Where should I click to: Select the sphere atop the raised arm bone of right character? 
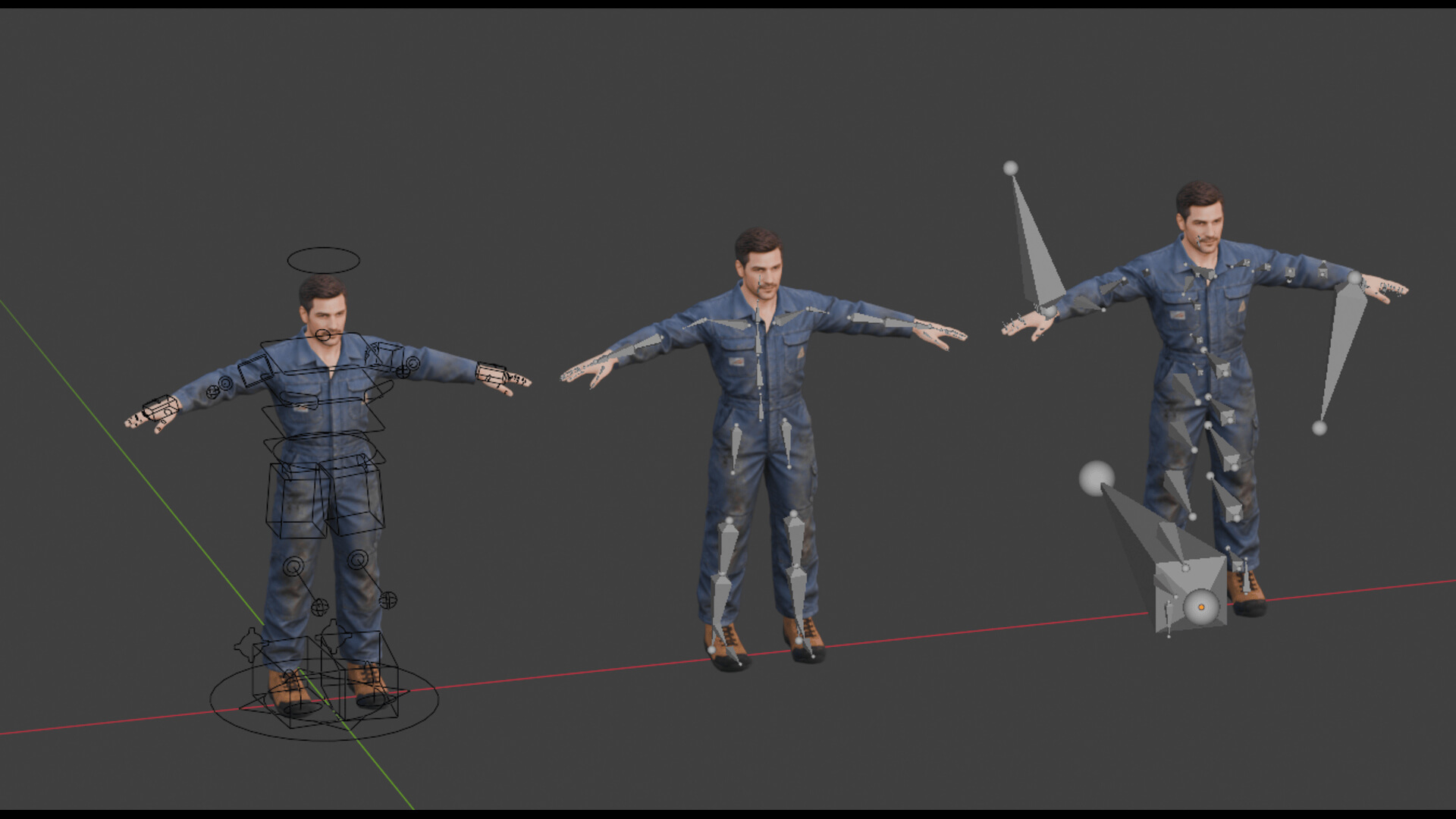coord(1010,168)
